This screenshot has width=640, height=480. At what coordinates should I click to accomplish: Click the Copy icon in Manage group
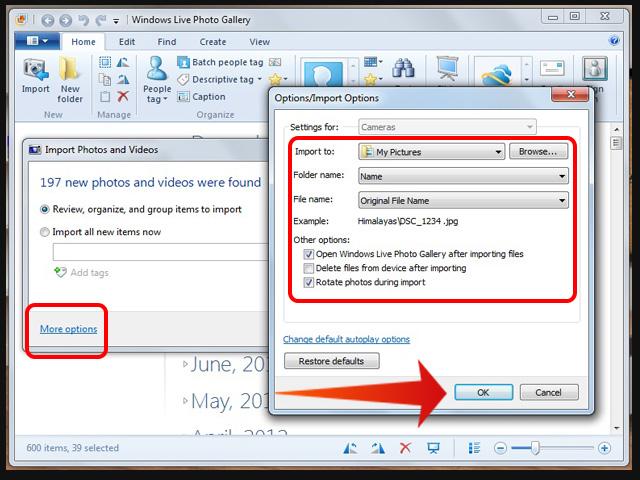click(105, 80)
